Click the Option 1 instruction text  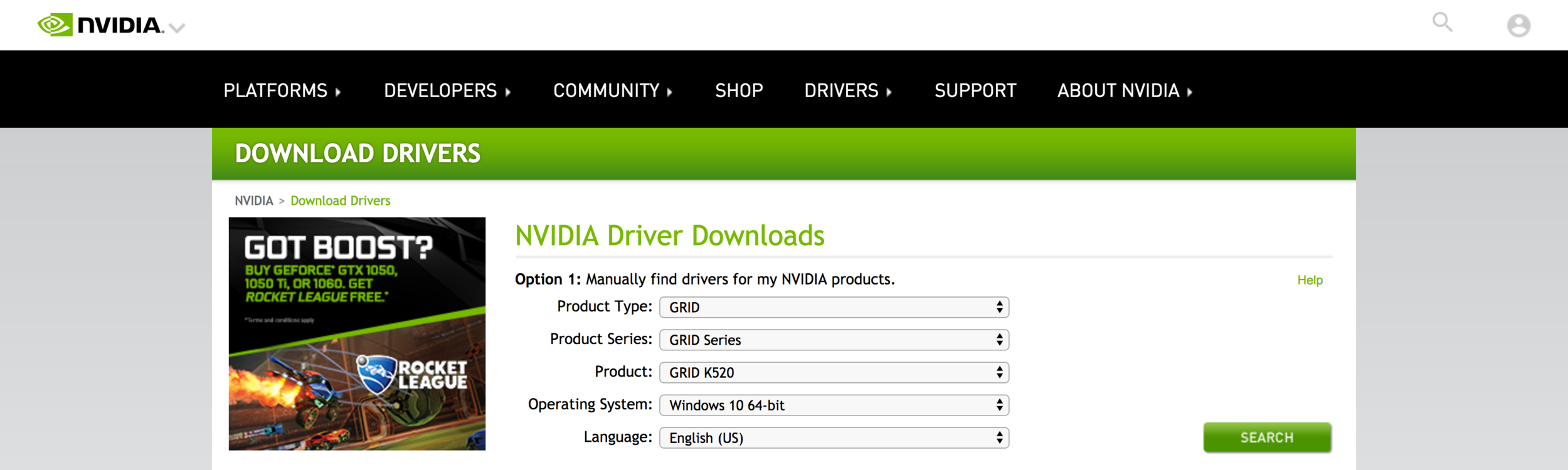point(705,279)
